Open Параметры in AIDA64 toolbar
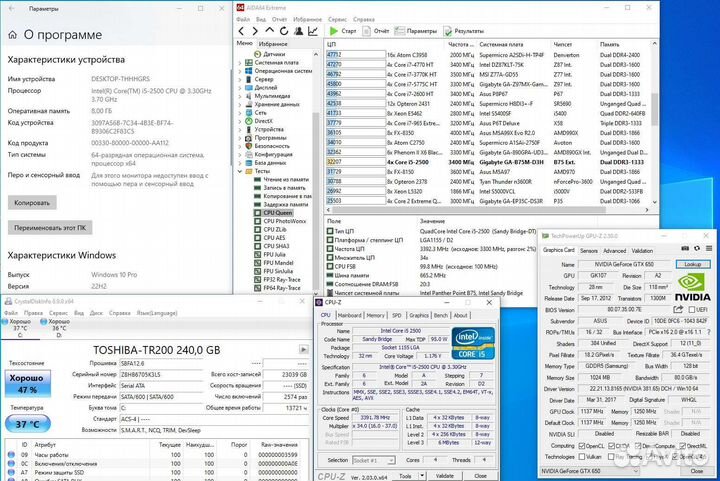The image size is (720, 481). (416, 31)
